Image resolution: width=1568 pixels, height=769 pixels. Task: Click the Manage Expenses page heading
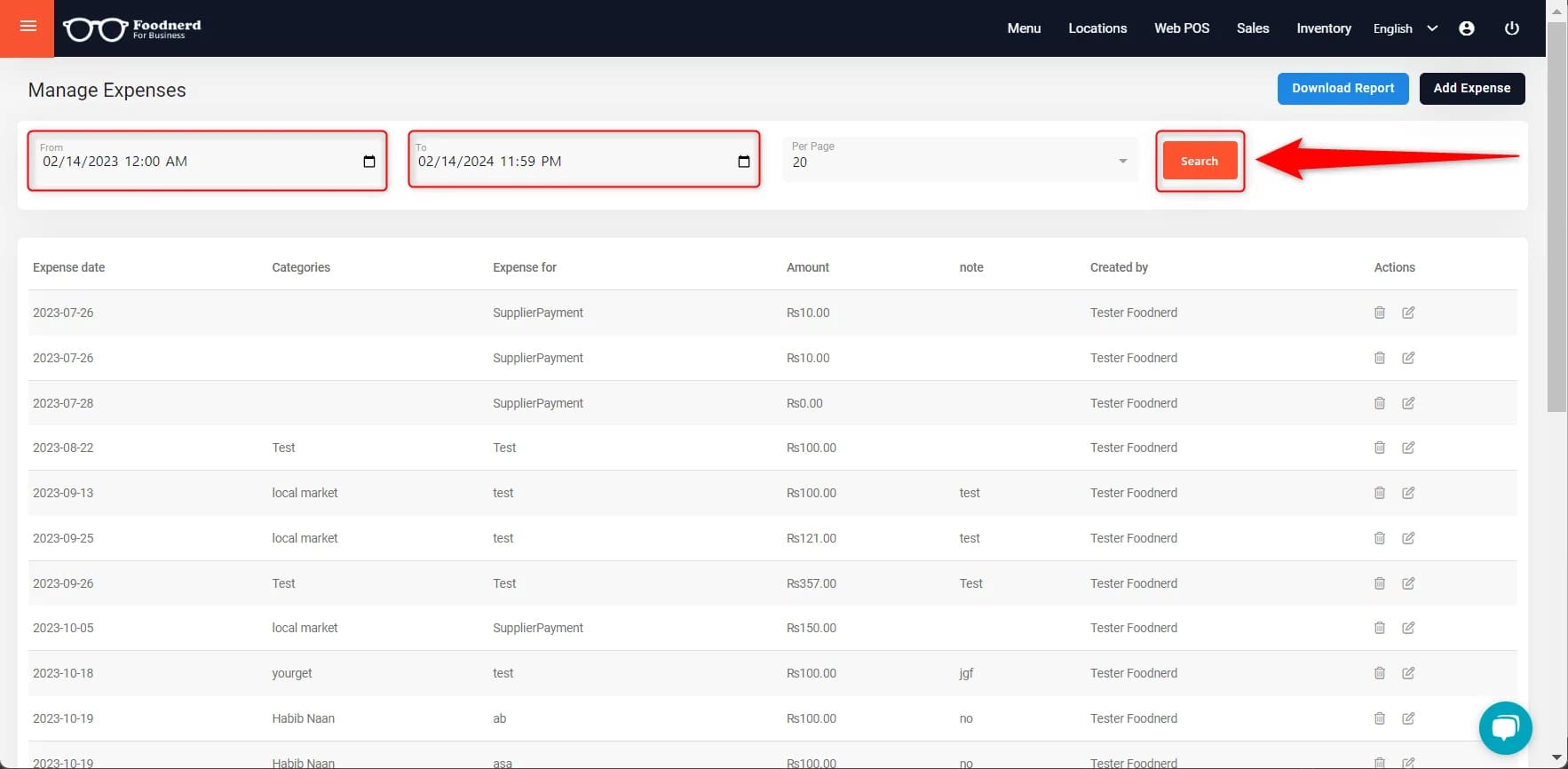tap(107, 90)
